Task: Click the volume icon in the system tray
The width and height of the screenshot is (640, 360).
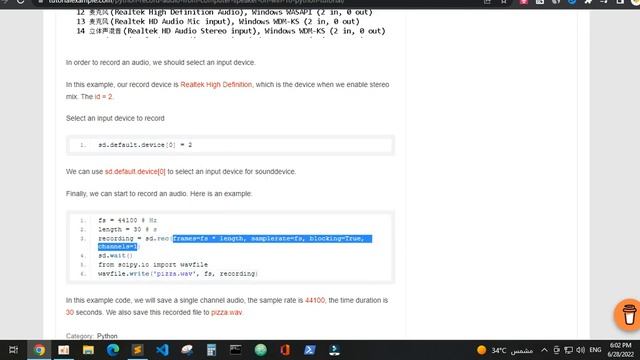Action: coord(580,350)
